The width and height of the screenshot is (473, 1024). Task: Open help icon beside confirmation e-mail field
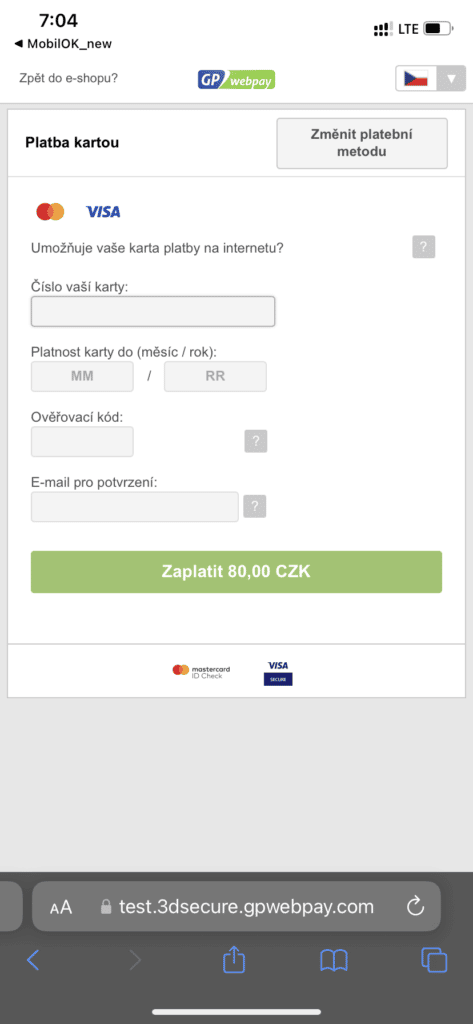(x=255, y=506)
